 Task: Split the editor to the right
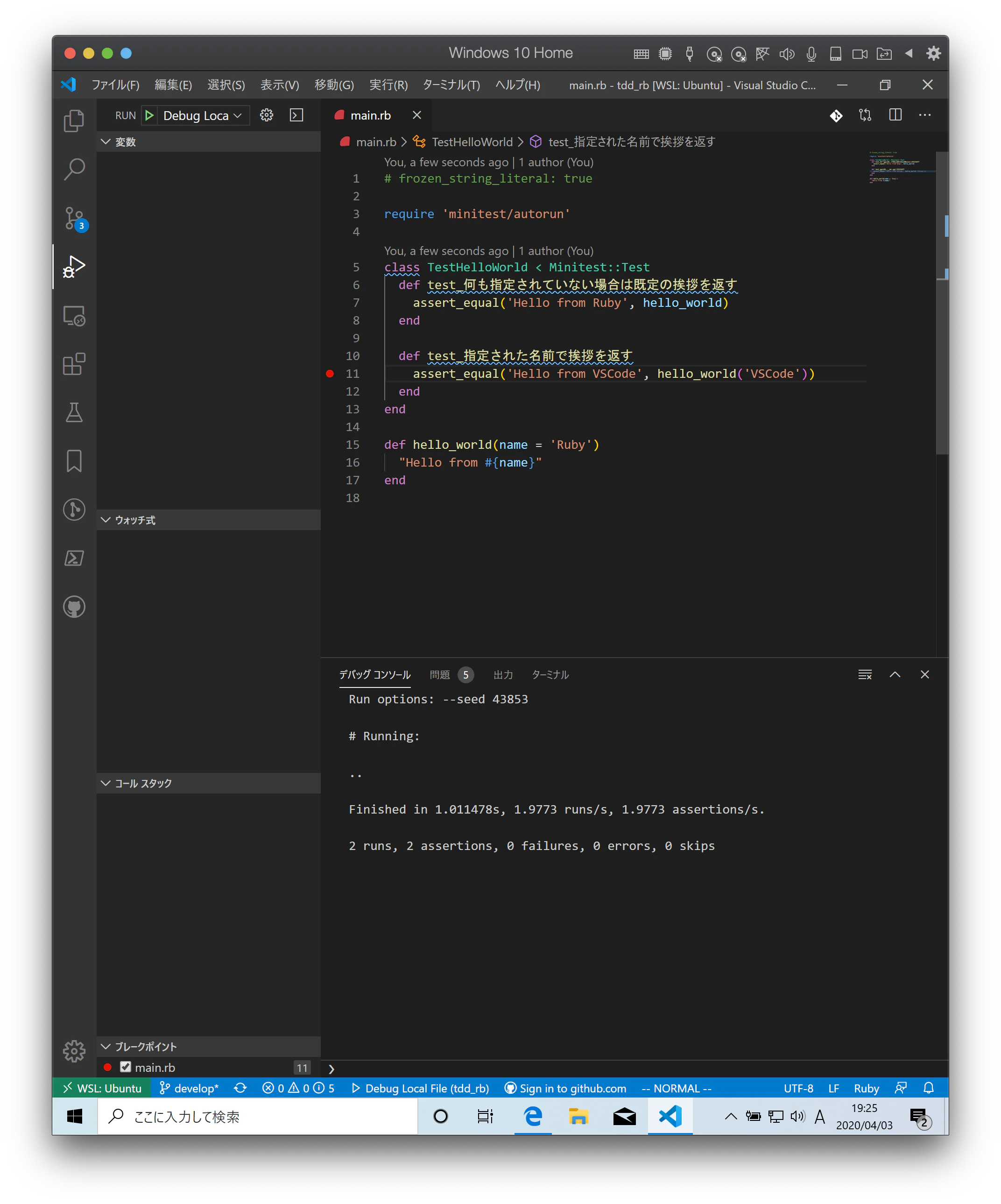tap(895, 115)
